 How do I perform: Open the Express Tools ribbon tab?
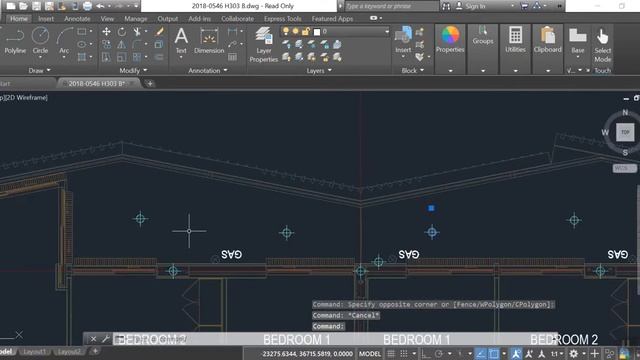282,19
